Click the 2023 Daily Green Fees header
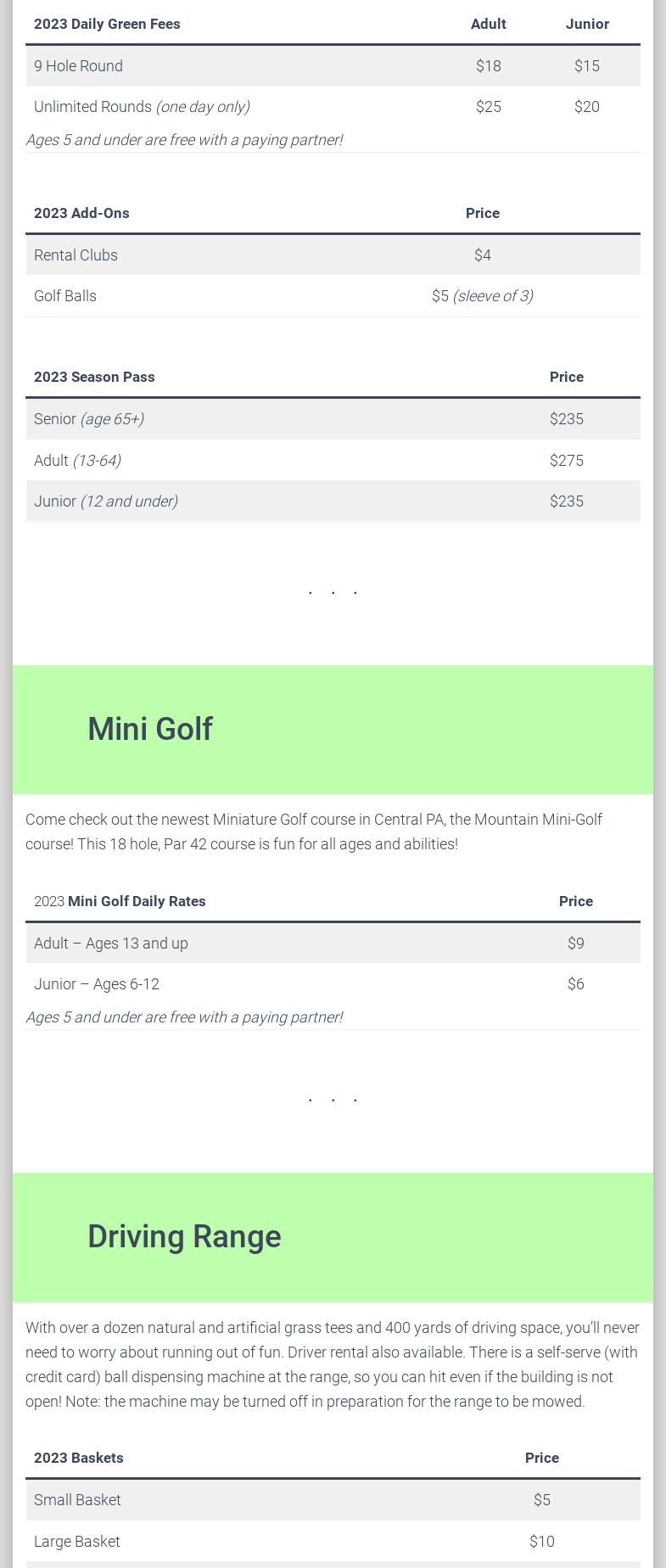The image size is (666, 1568). pyautogui.click(x=107, y=24)
